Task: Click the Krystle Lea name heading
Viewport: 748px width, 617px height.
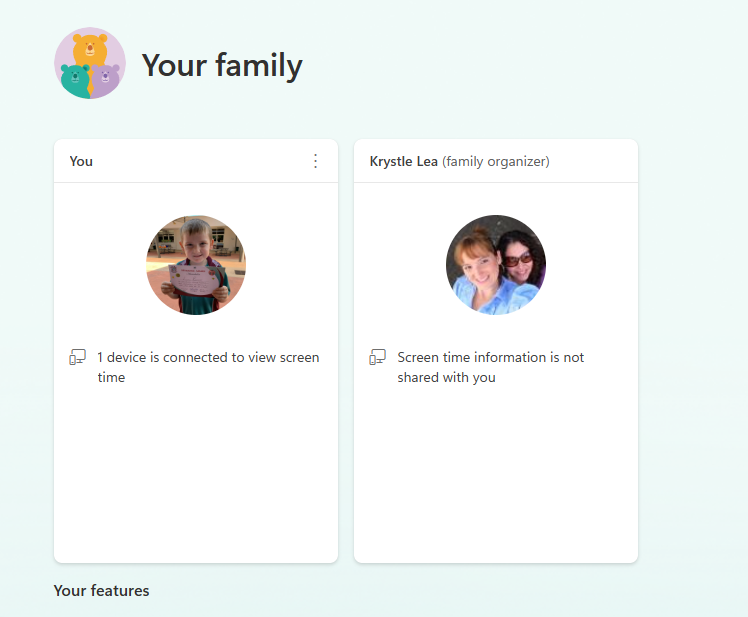Action: click(404, 161)
